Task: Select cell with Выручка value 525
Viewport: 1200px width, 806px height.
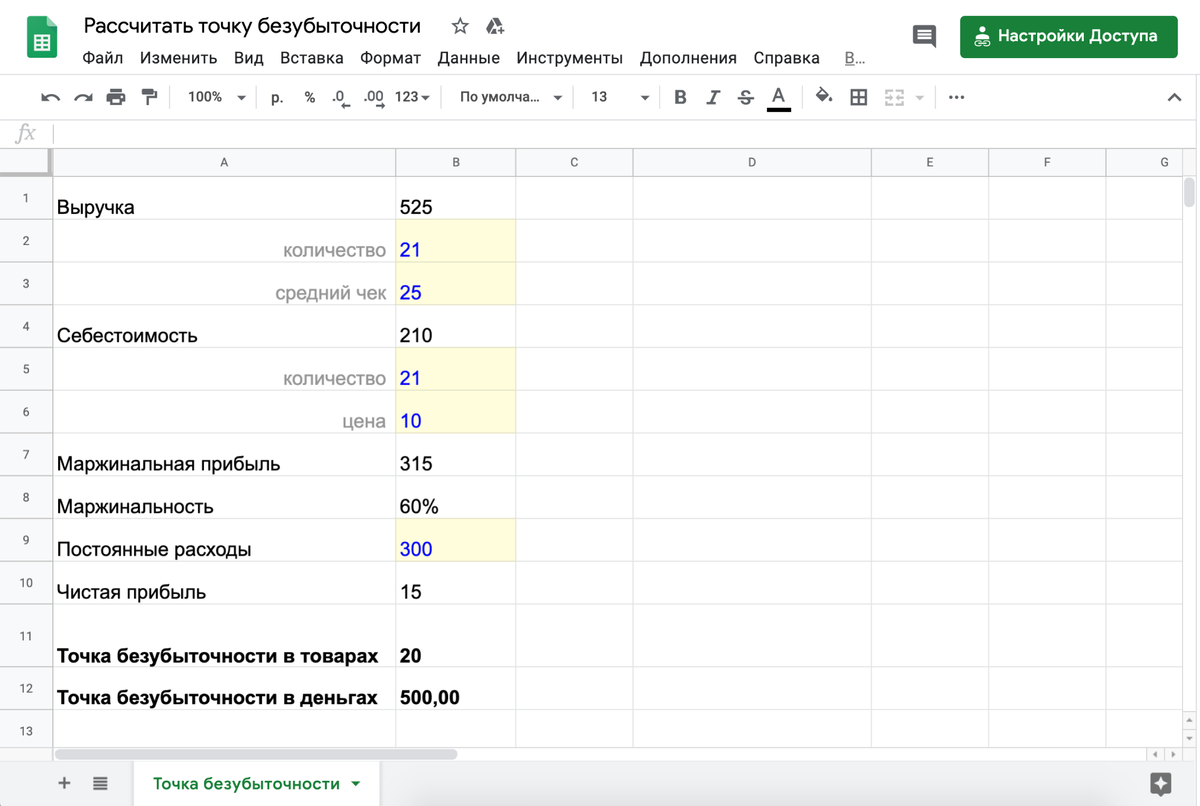Action: click(456, 198)
